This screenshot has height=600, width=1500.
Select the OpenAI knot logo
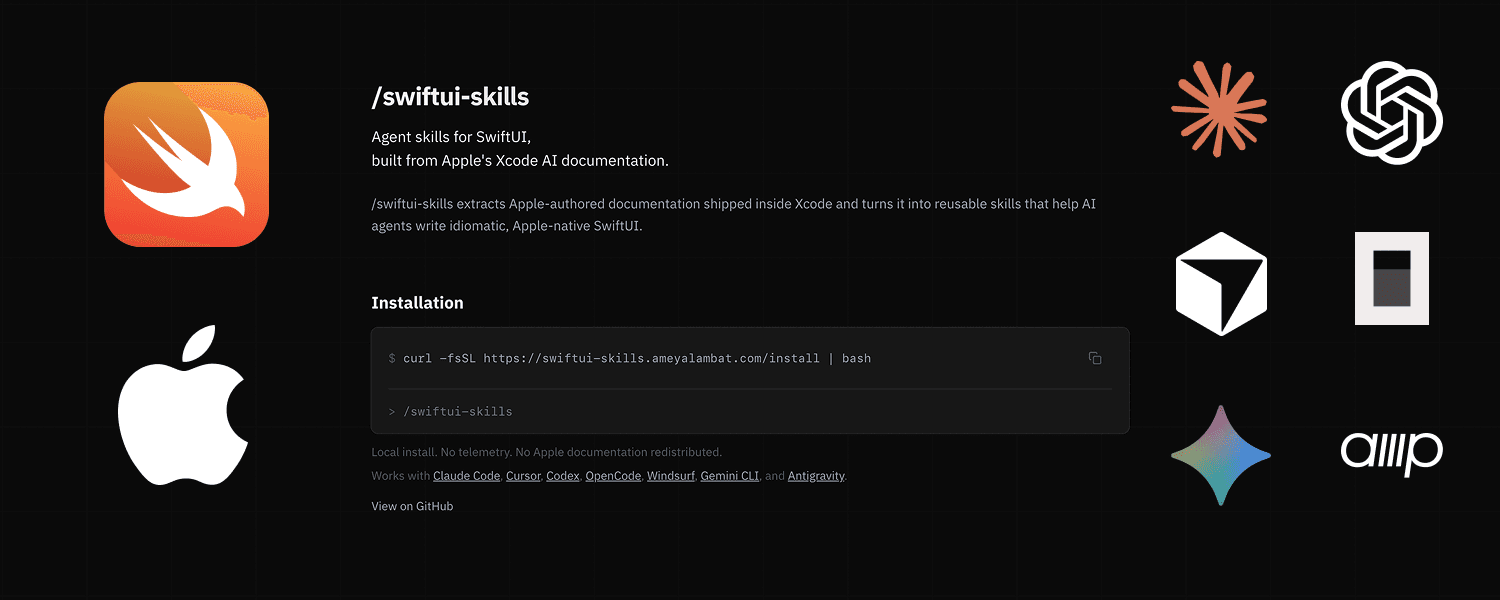[1391, 114]
